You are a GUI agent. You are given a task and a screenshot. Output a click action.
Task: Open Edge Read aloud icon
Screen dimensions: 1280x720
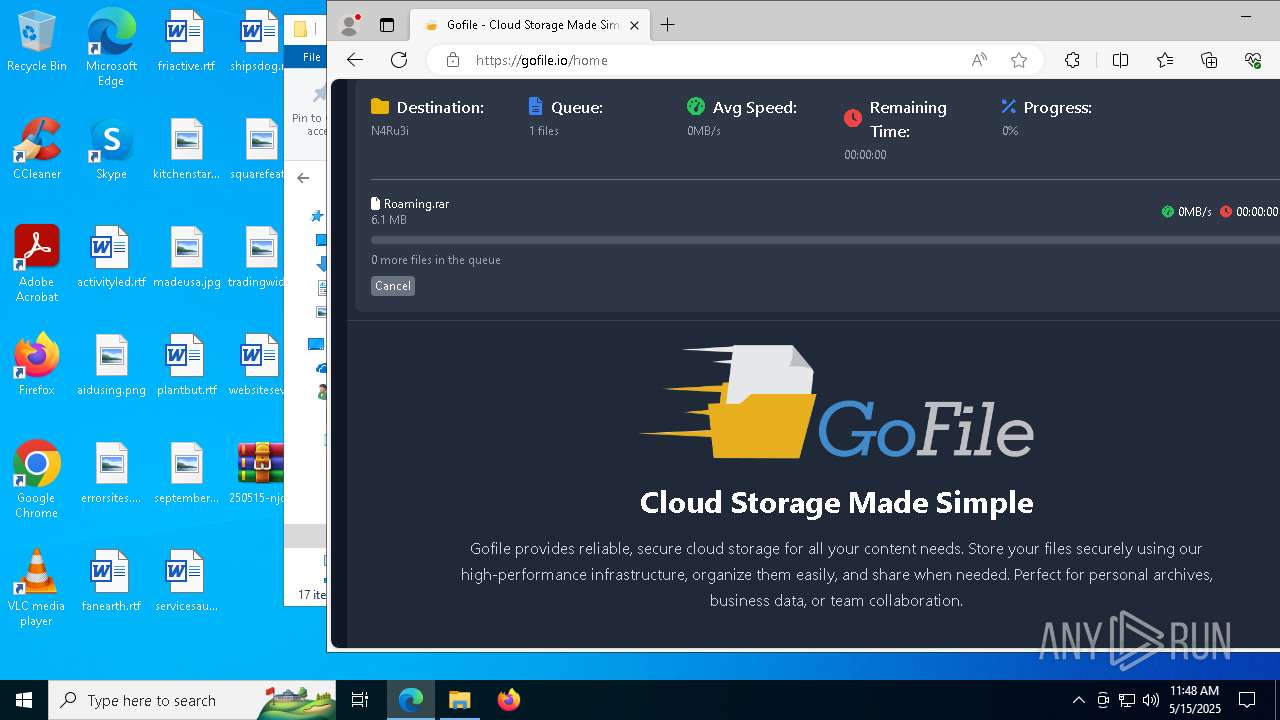(x=979, y=60)
